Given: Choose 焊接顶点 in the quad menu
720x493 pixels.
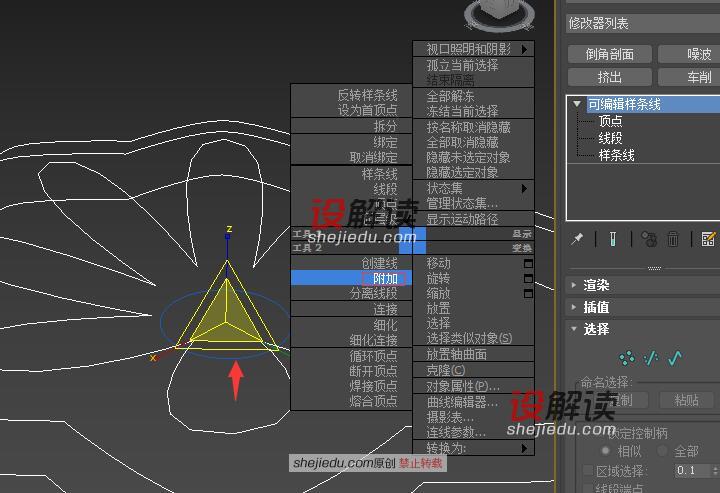Looking at the screenshot, I should coord(351,386).
